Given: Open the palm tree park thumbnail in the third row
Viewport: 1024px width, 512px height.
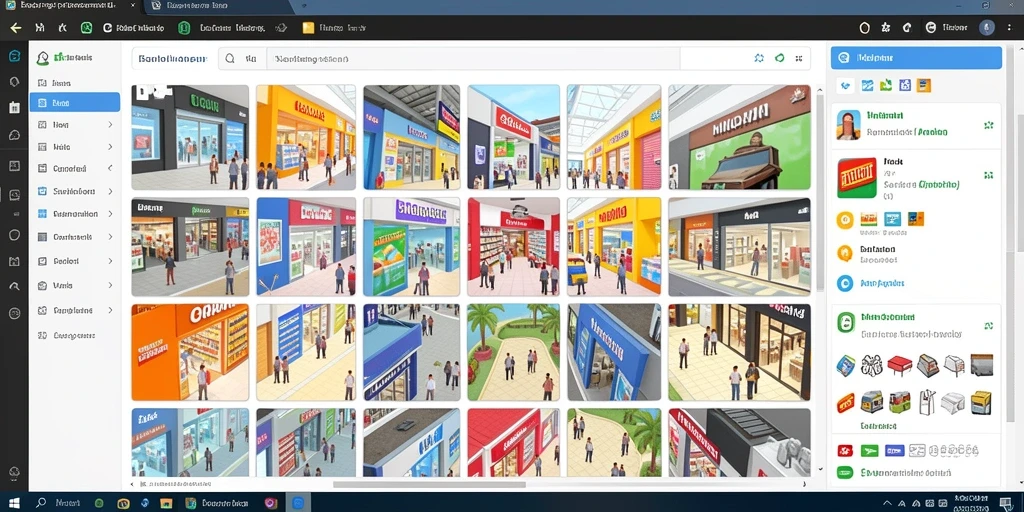Looking at the screenshot, I should 513,352.
